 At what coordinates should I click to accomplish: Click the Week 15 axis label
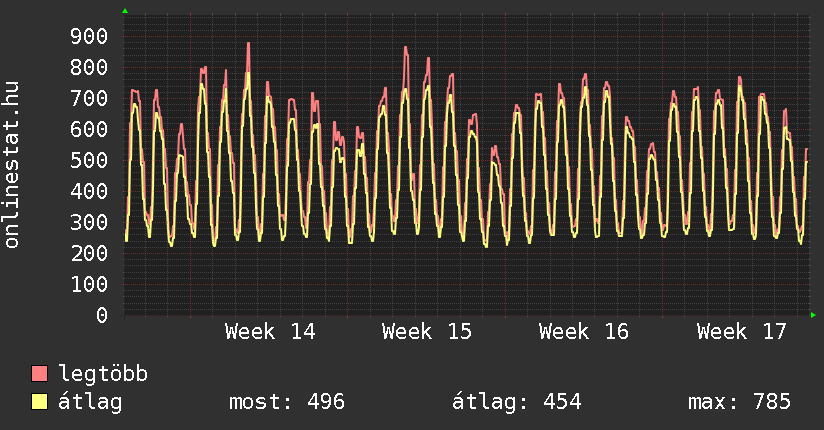pyautogui.click(x=427, y=332)
